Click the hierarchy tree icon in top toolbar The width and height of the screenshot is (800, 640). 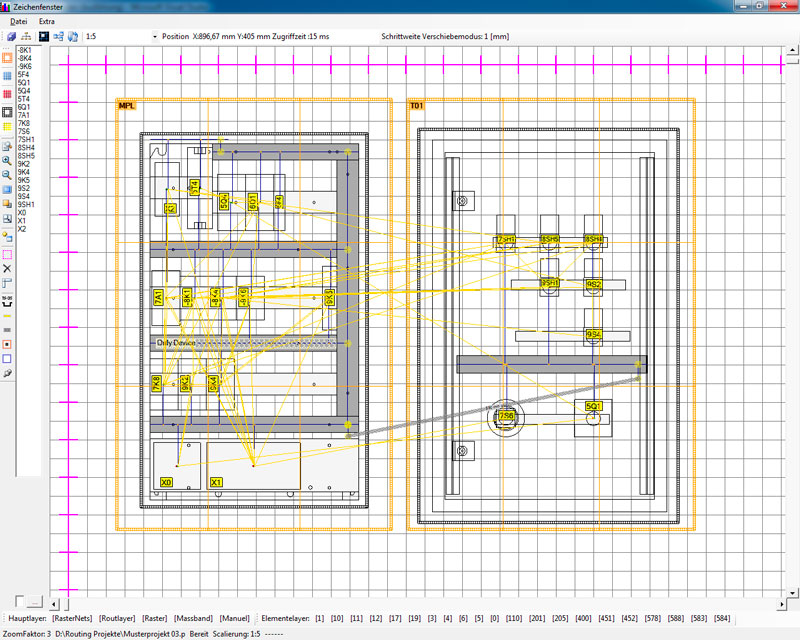point(25,36)
